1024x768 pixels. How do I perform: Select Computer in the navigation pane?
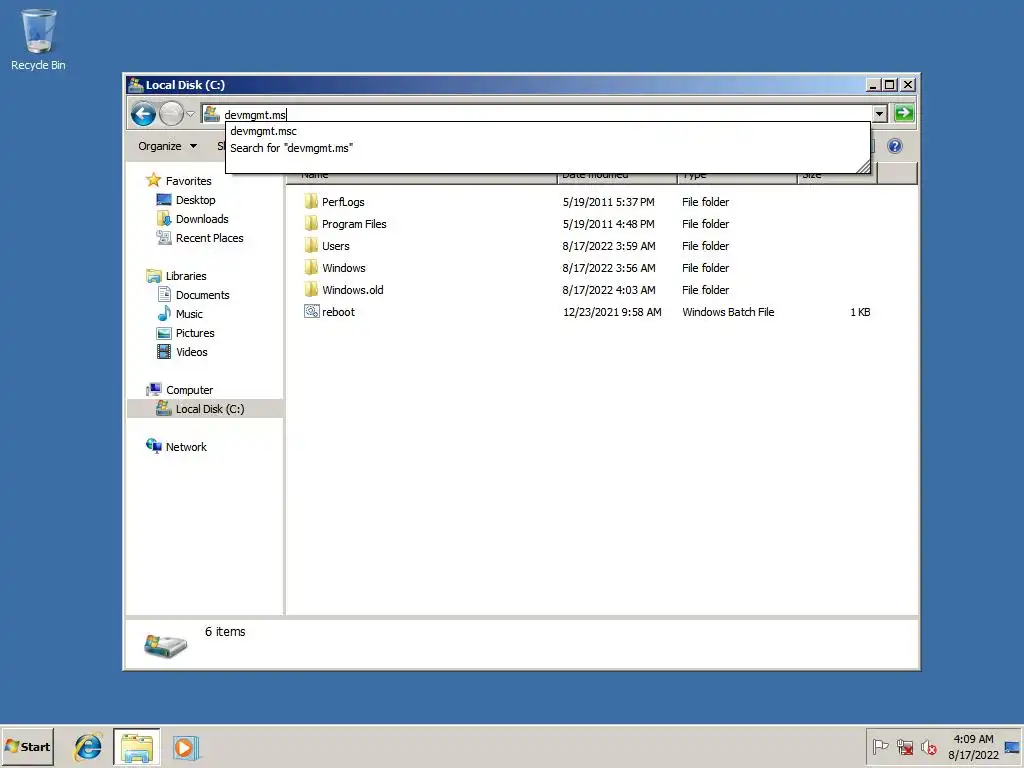[189, 390]
